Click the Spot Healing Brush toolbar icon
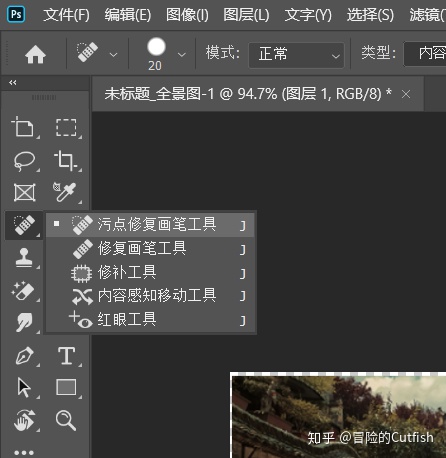The width and height of the screenshot is (446, 458). pyautogui.click(x=24, y=225)
